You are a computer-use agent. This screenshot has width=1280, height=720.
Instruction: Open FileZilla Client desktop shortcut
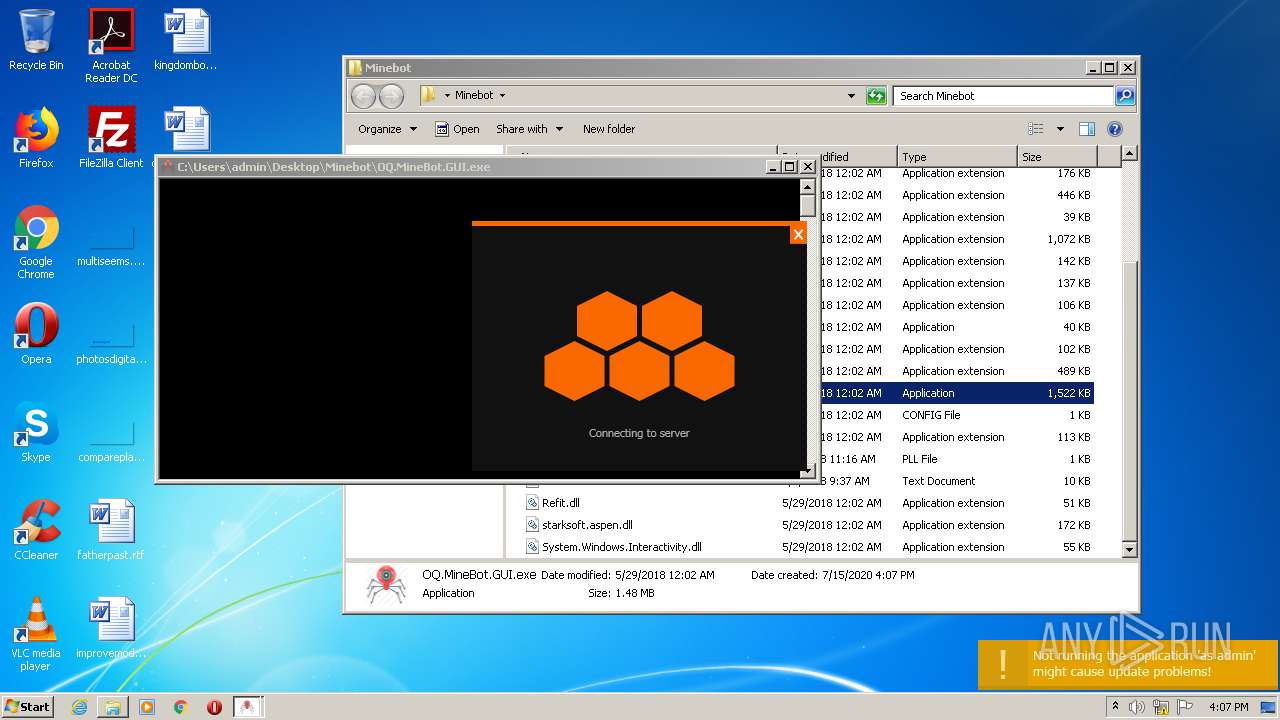111,138
